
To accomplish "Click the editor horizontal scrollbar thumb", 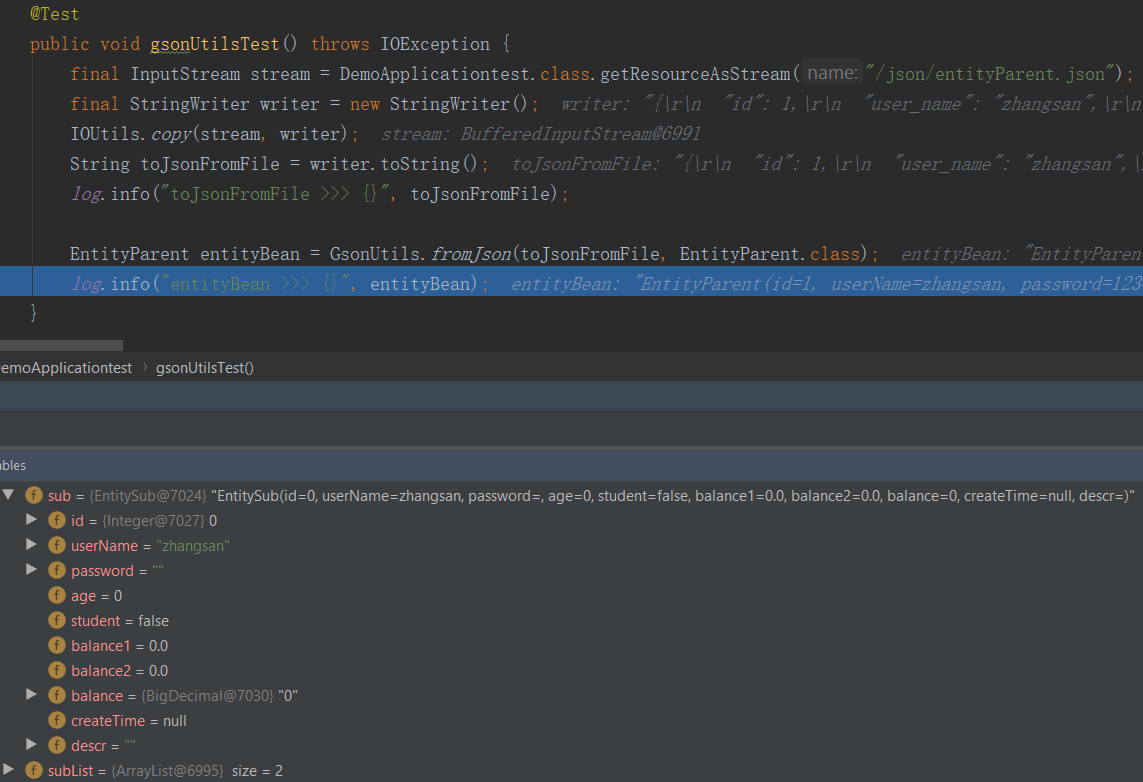I will pyautogui.click(x=60, y=345).
